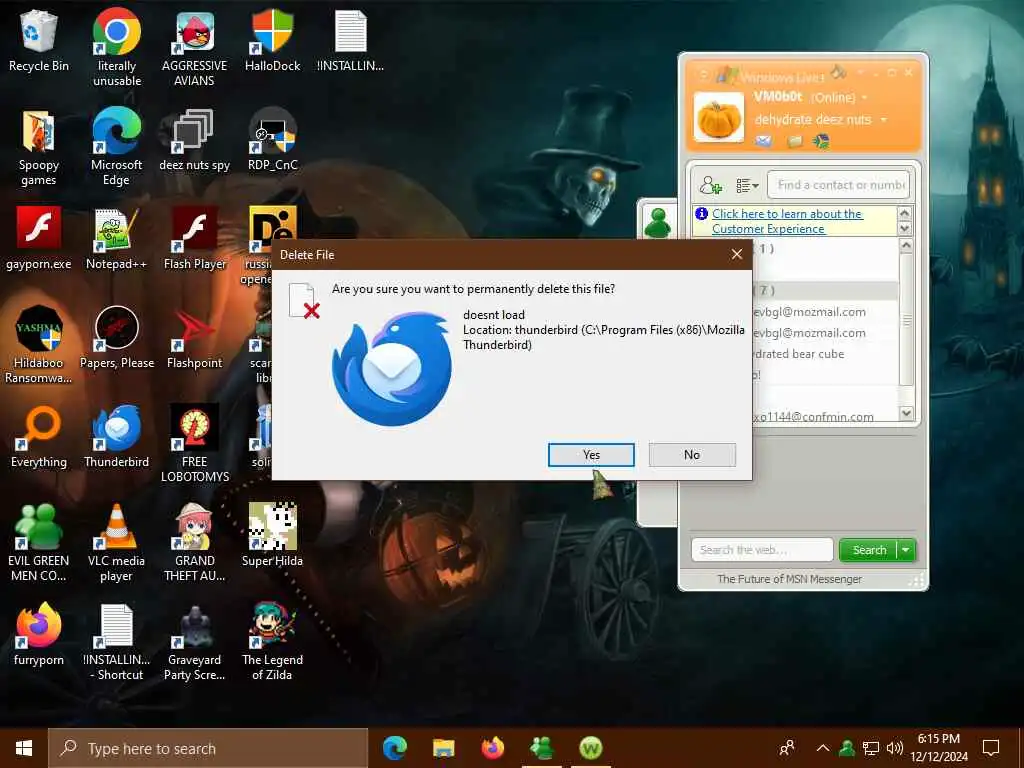Select the !INSTALLIN... text file icon

(351, 40)
